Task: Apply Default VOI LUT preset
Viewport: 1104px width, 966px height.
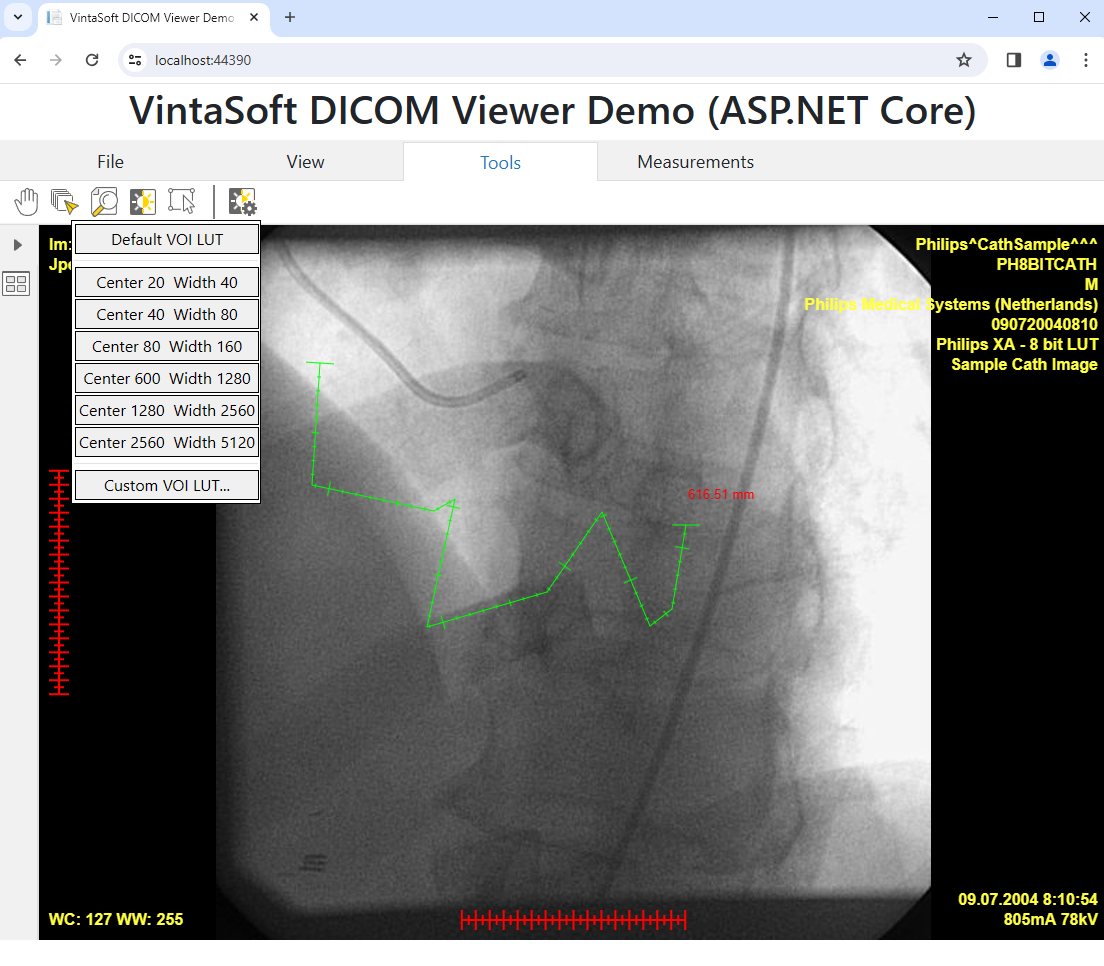Action: 167,240
